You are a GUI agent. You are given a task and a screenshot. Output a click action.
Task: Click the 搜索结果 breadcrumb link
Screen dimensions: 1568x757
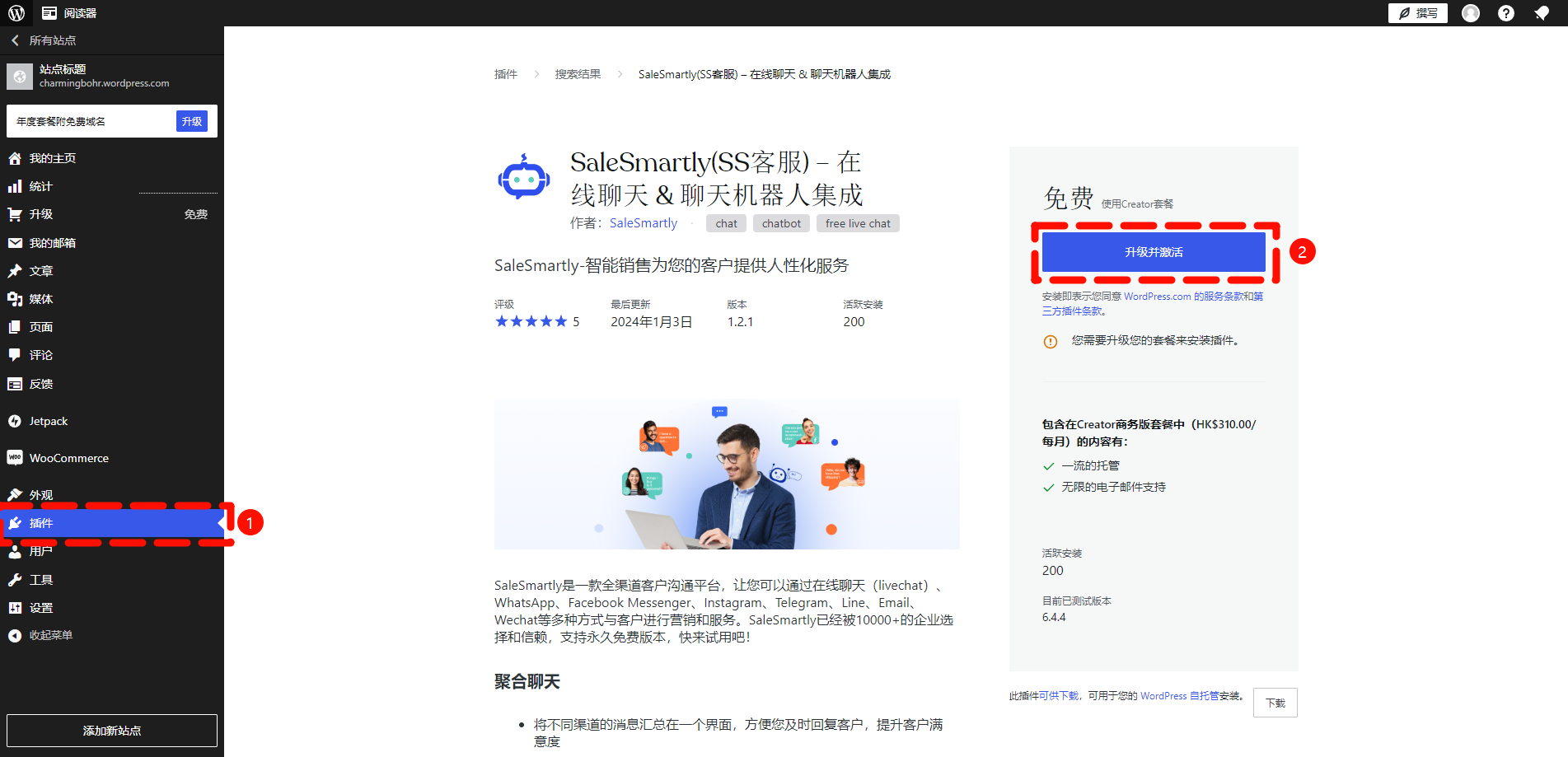click(x=578, y=74)
